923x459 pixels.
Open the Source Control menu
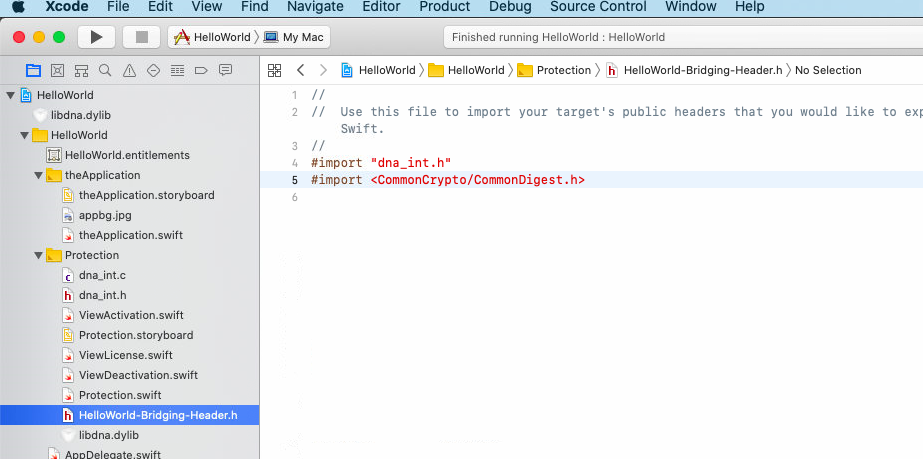click(598, 7)
